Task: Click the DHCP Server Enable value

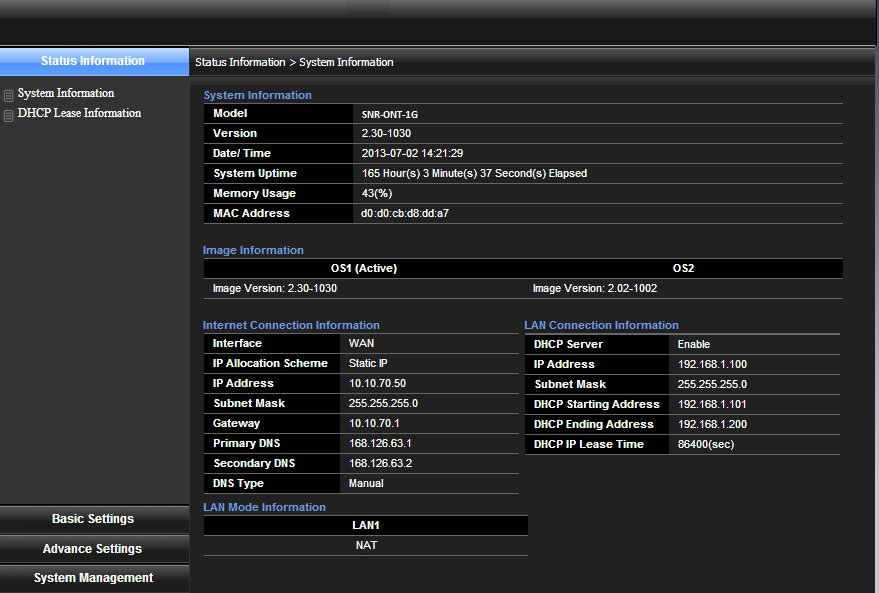Action: coord(694,344)
